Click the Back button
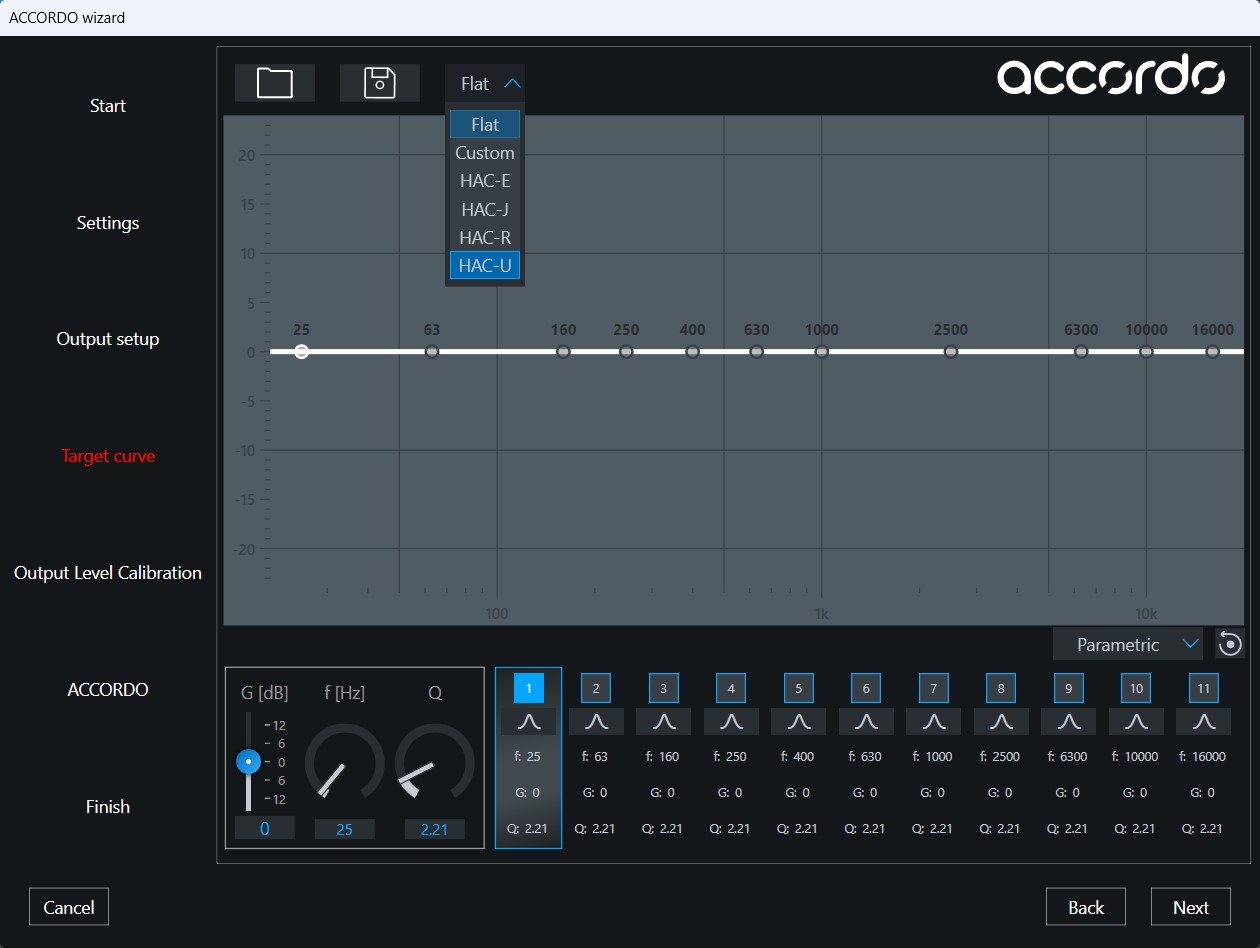This screenshot has width=1260, height=948. click(x=1086, y=907)
